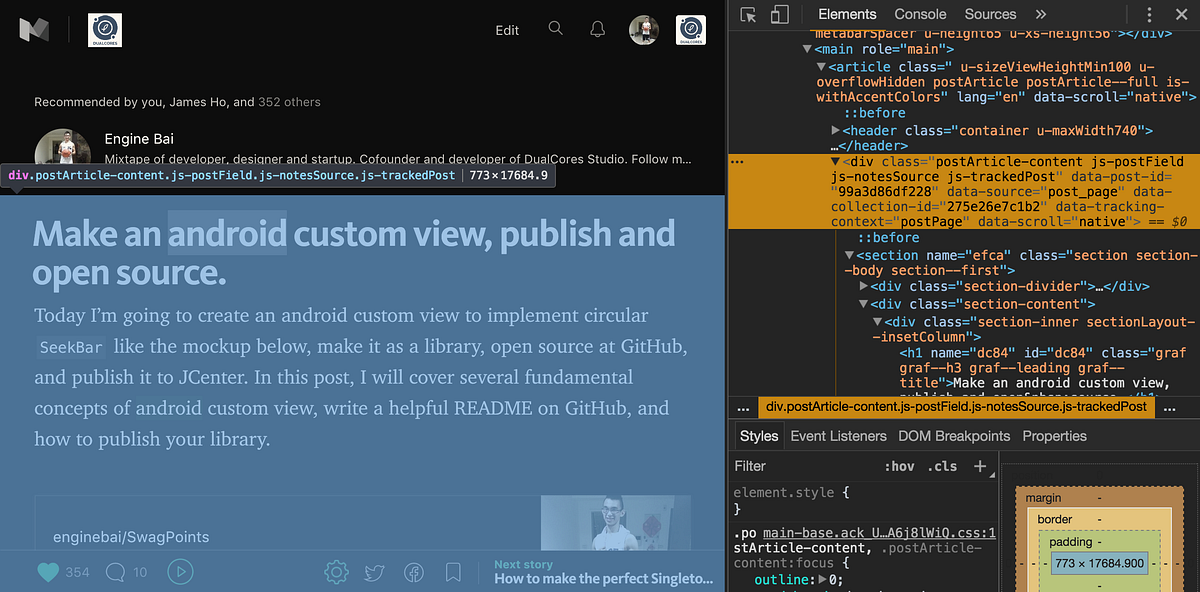The image size is (1200, 592).
Task: Click the Medium logo
Action: point(36,29)
